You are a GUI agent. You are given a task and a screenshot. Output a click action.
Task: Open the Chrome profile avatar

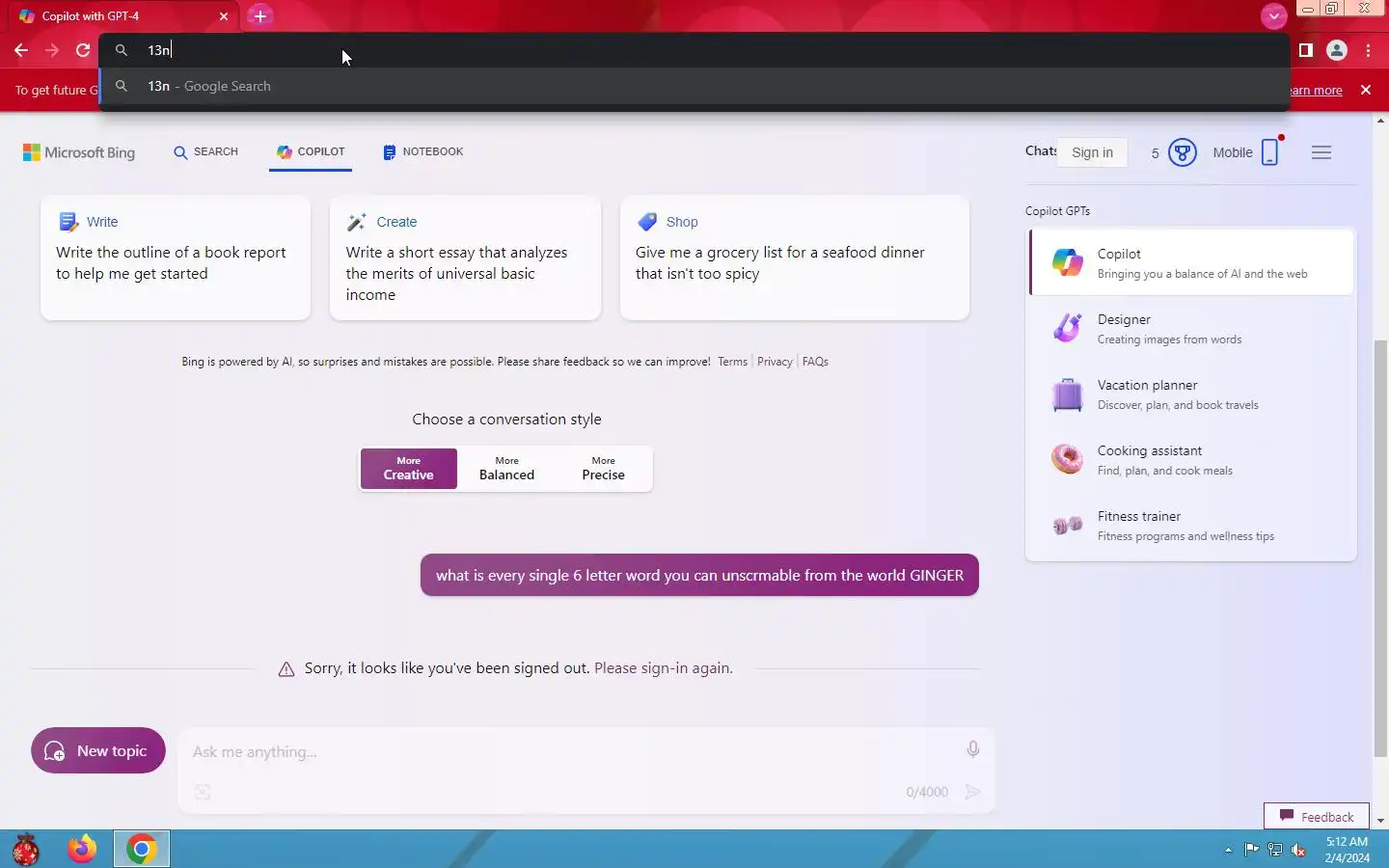[x=1337, y=50]
